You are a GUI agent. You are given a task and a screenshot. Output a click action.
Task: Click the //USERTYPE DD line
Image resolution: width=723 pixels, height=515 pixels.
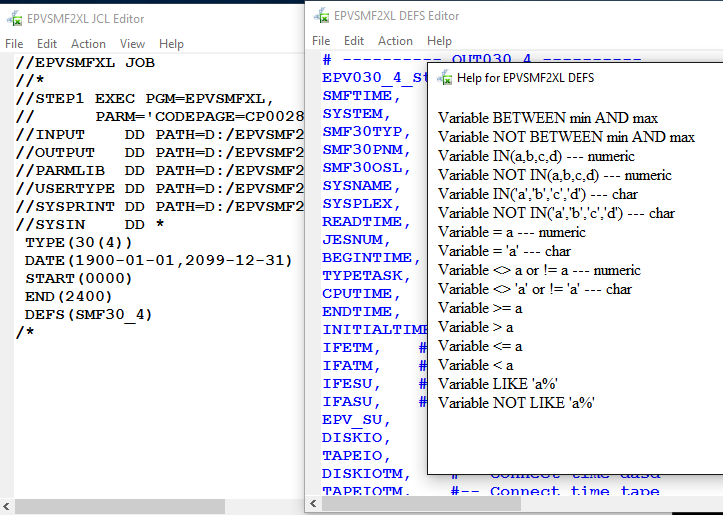pyautogui.click(x=160, y=189)
